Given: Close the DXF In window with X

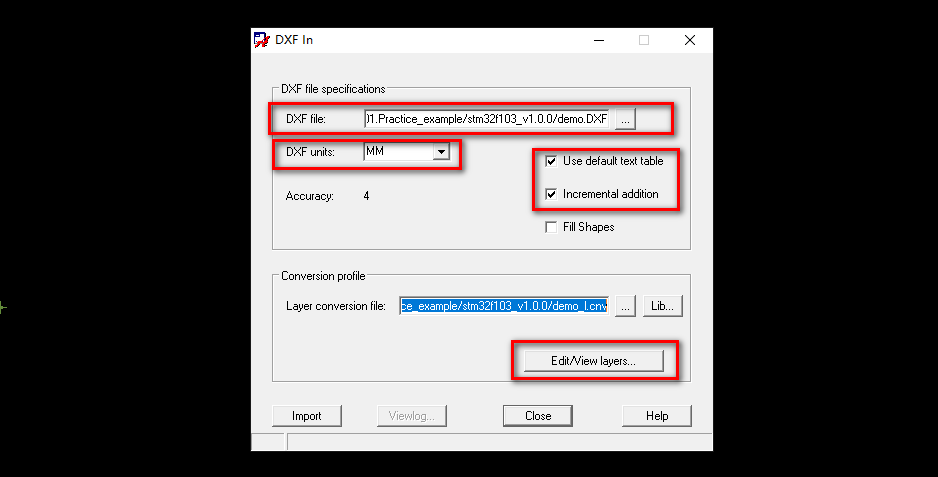Looking at the screenshot, I should [x=690, y=40].
